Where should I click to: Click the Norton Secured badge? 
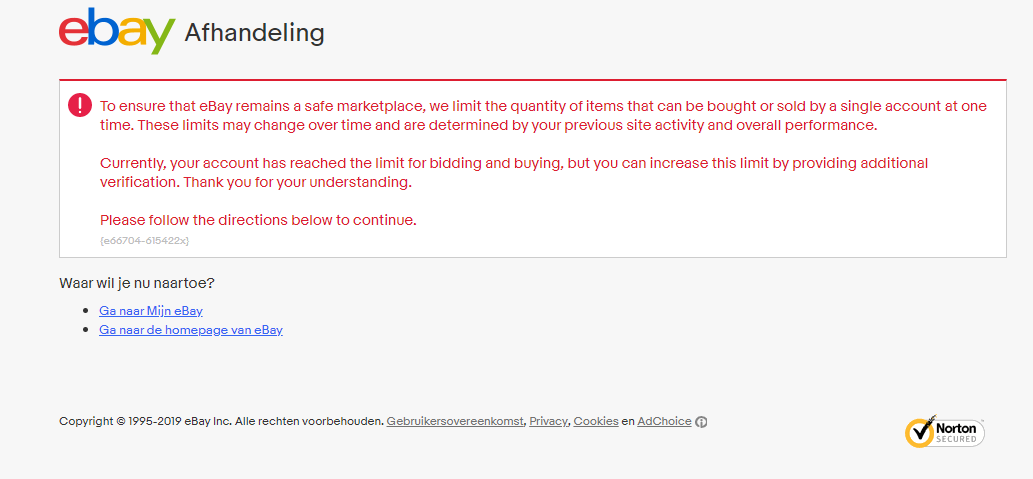[x=945, y=432]
